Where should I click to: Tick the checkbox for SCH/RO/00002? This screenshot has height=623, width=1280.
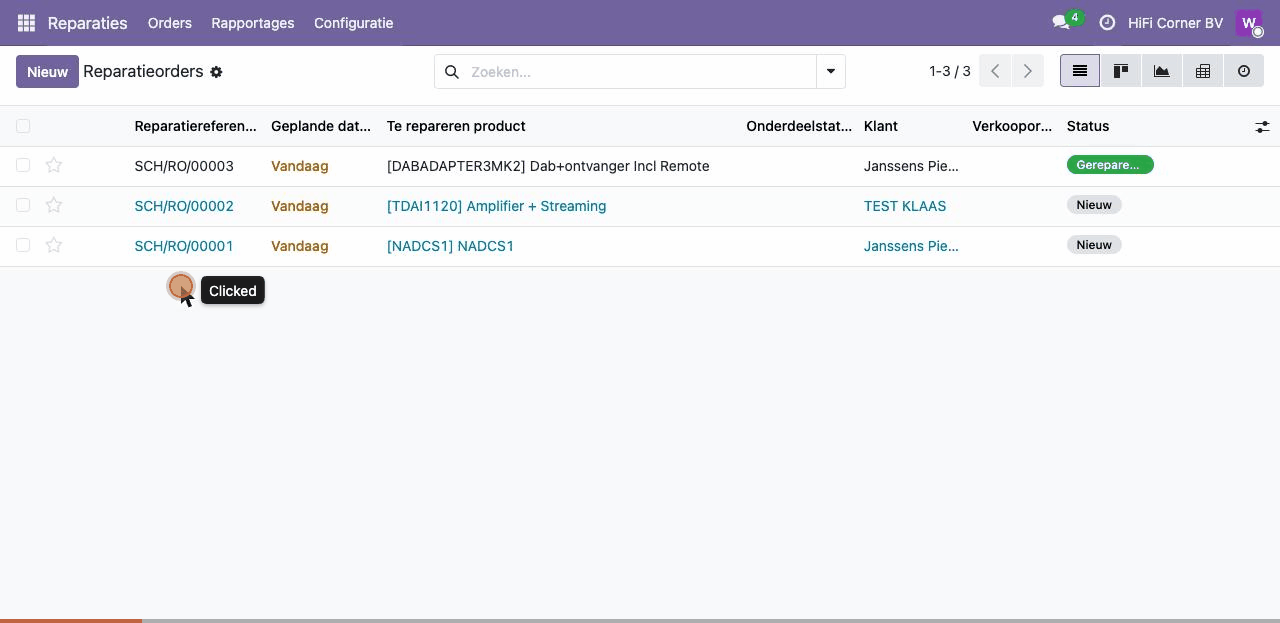[23, 205]
